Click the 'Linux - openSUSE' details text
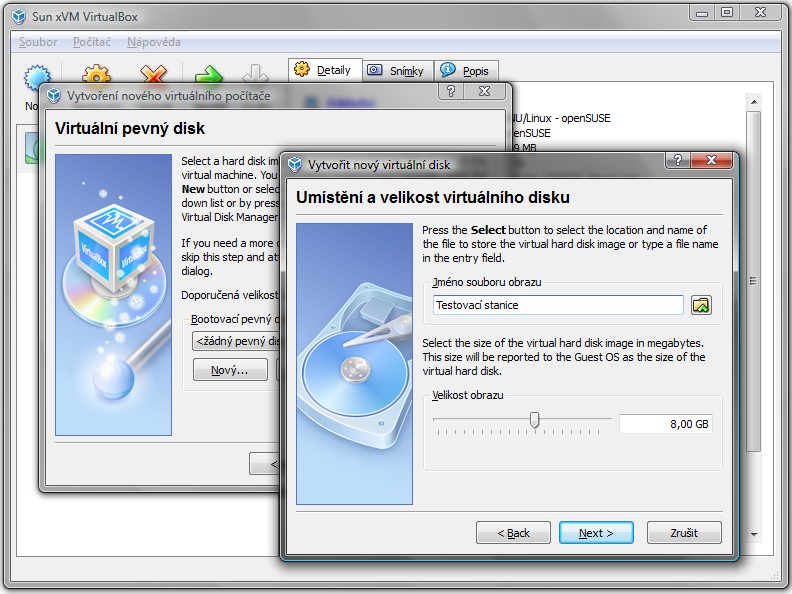 coord(561,118)
